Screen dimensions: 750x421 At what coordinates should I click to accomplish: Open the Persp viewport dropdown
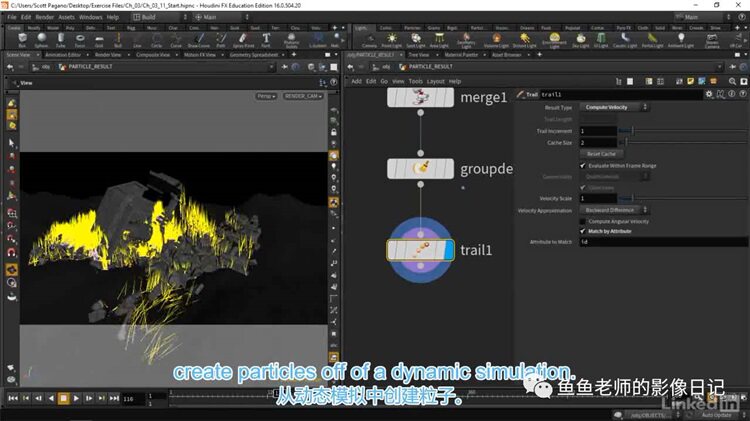coord(266,96)
